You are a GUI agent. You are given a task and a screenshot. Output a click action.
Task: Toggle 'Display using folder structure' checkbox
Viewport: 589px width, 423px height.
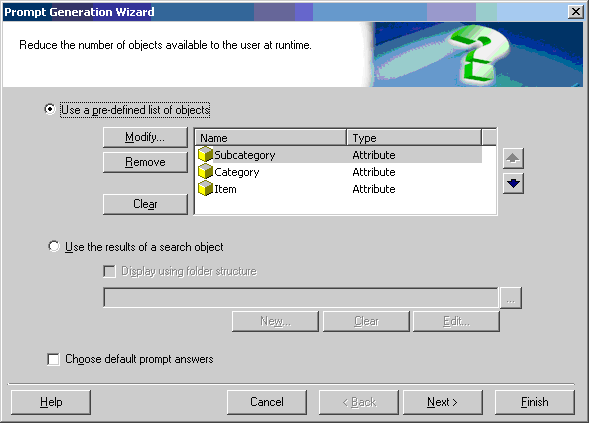coord(109,271)
